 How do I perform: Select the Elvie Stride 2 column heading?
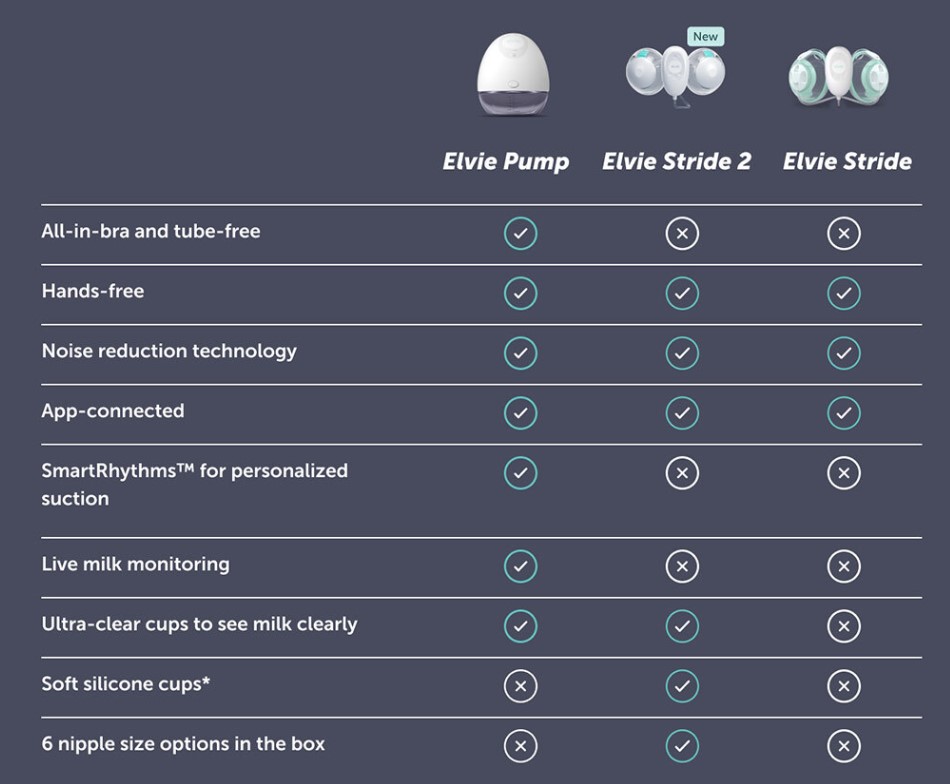(676, 161)
